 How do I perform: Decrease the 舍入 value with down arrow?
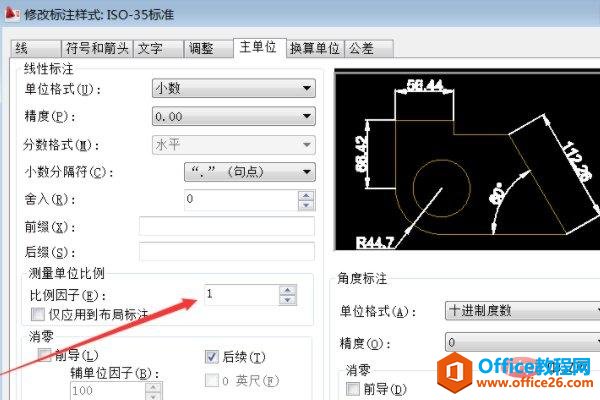306,206
